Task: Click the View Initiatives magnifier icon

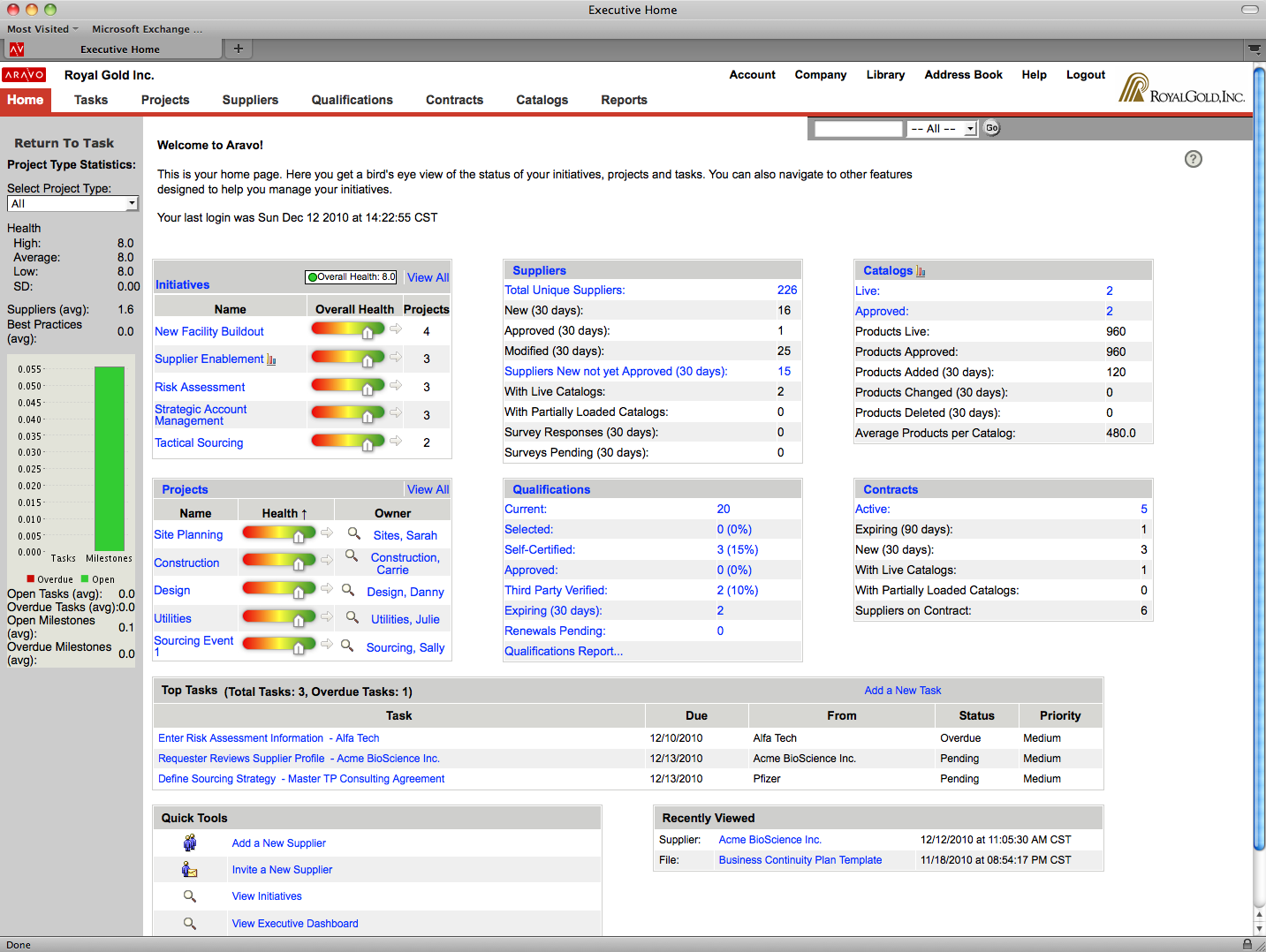Action: pos(190,896)
